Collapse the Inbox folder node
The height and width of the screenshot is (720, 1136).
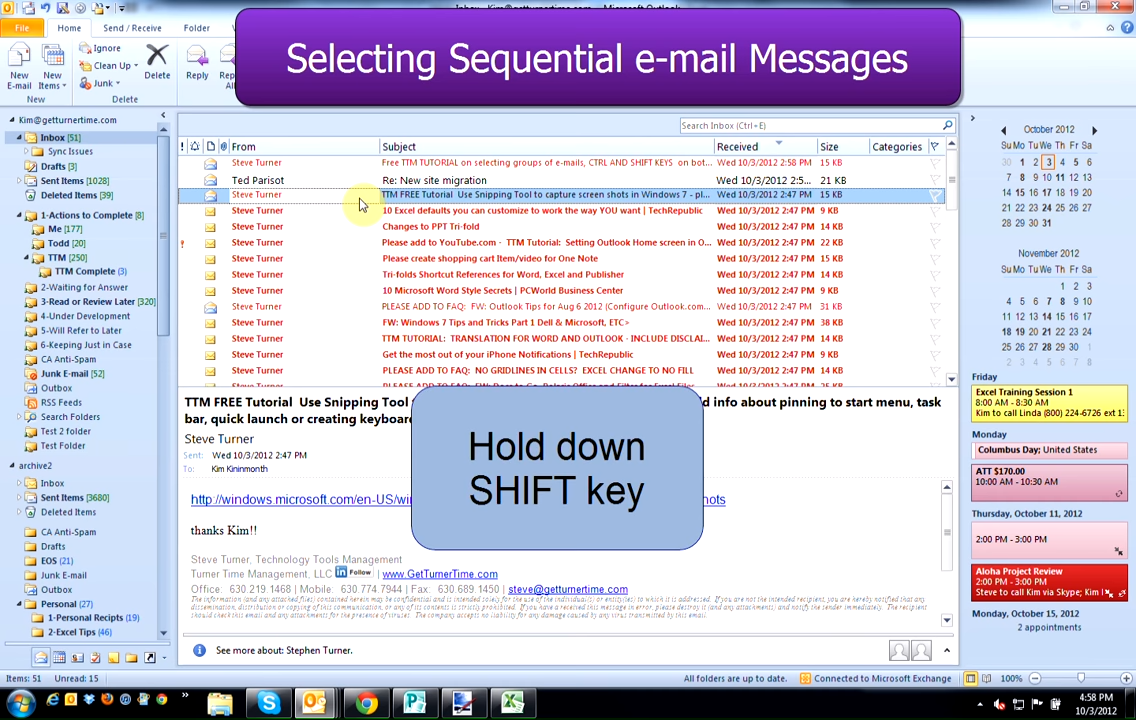coord(19,137)
